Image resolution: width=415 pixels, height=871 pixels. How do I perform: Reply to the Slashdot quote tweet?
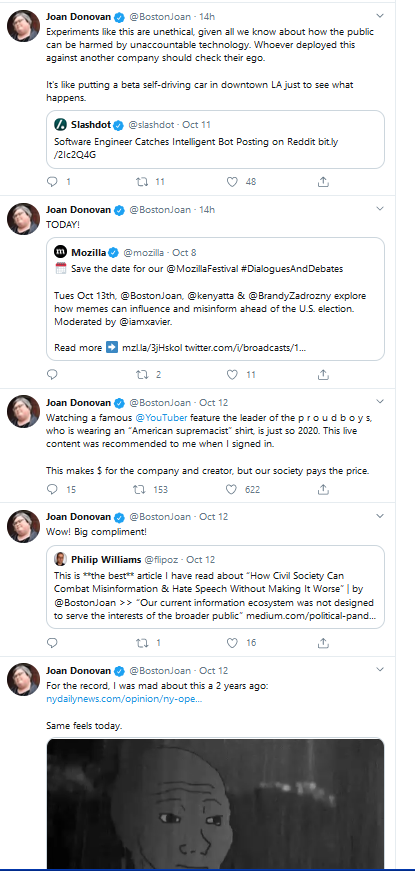coord(52,182)
